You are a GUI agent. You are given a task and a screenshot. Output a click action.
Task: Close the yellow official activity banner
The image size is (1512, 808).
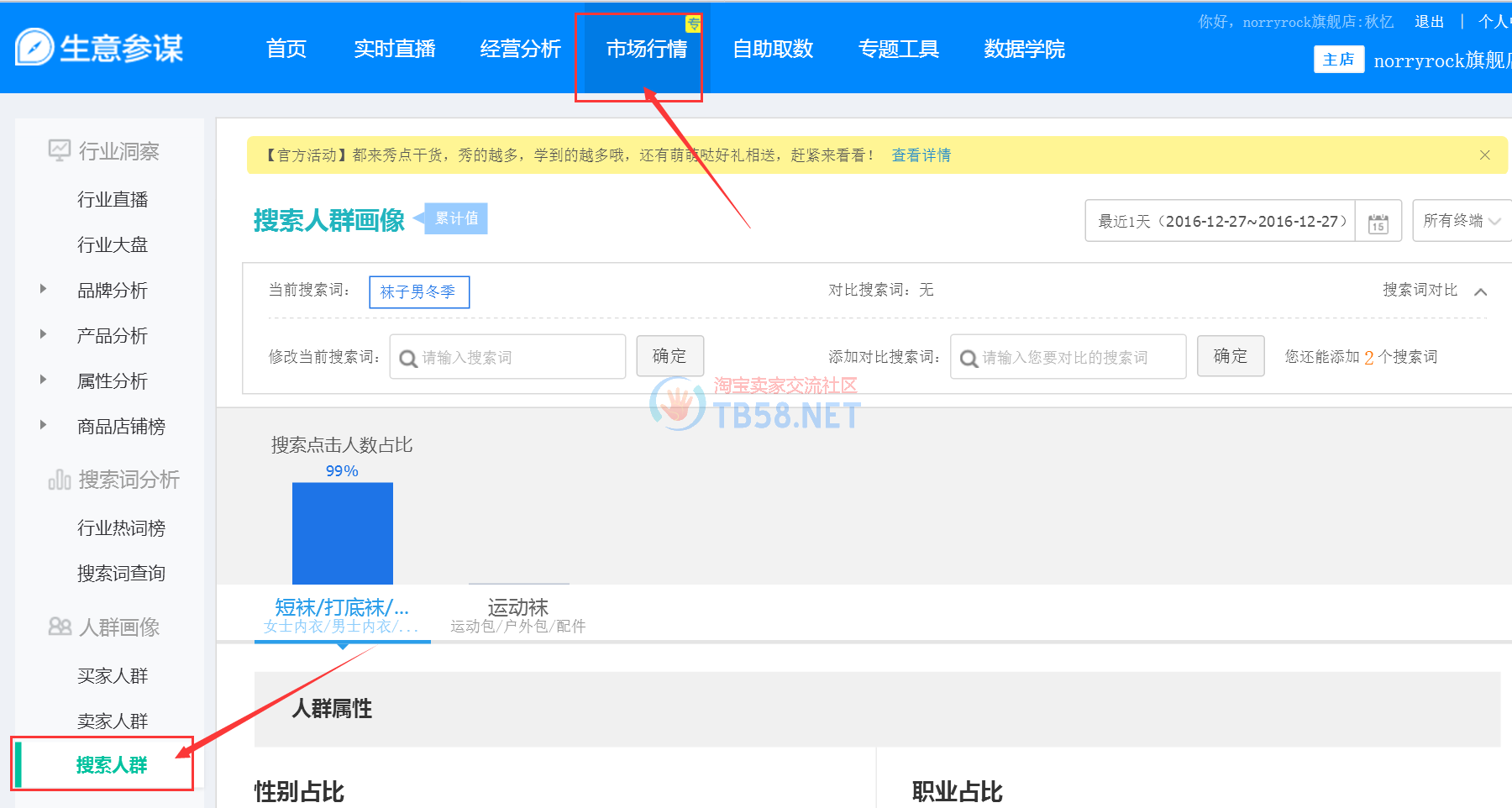tap(1484, 155)
